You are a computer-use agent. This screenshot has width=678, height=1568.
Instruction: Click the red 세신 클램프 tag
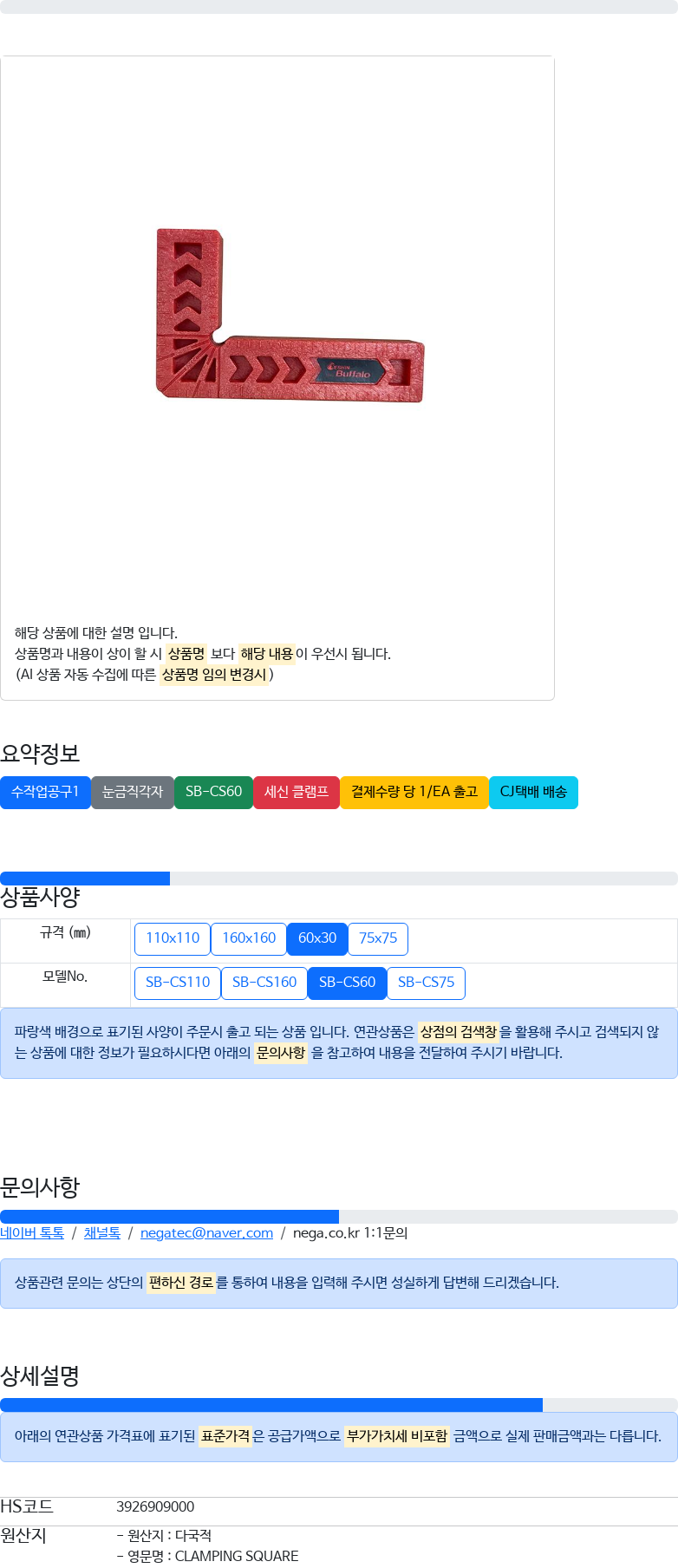tap(297, 792)
